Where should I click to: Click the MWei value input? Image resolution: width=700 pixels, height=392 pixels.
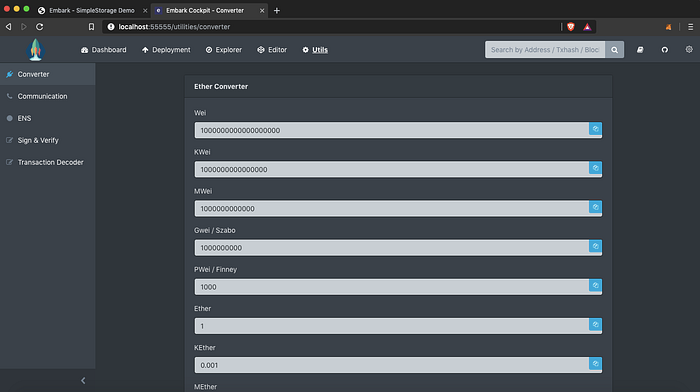coord(392,209)
